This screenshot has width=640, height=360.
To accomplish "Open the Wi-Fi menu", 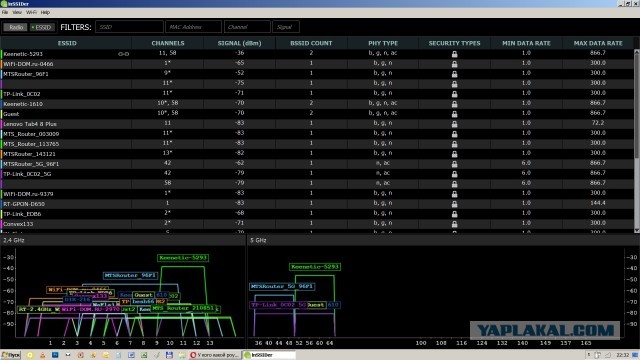I will click(x=31, y=12).
